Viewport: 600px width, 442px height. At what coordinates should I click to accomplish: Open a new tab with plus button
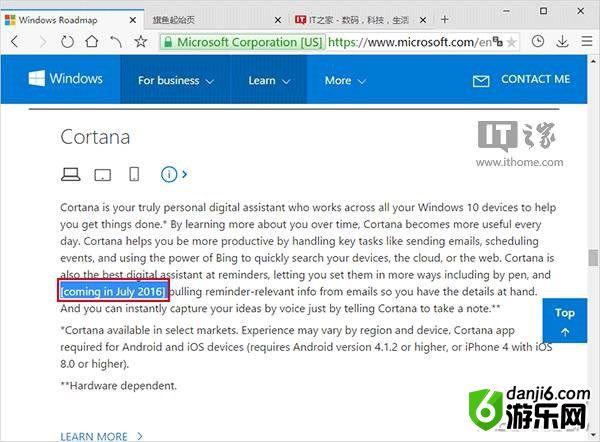coord(444,19)
